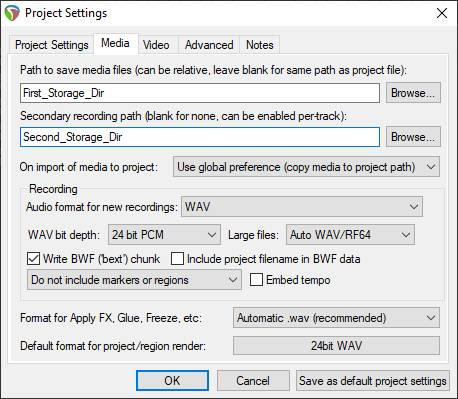Close the Project Settings dialog
The width and height of the screenshot is (458, 399).
(x=442, y=13)
